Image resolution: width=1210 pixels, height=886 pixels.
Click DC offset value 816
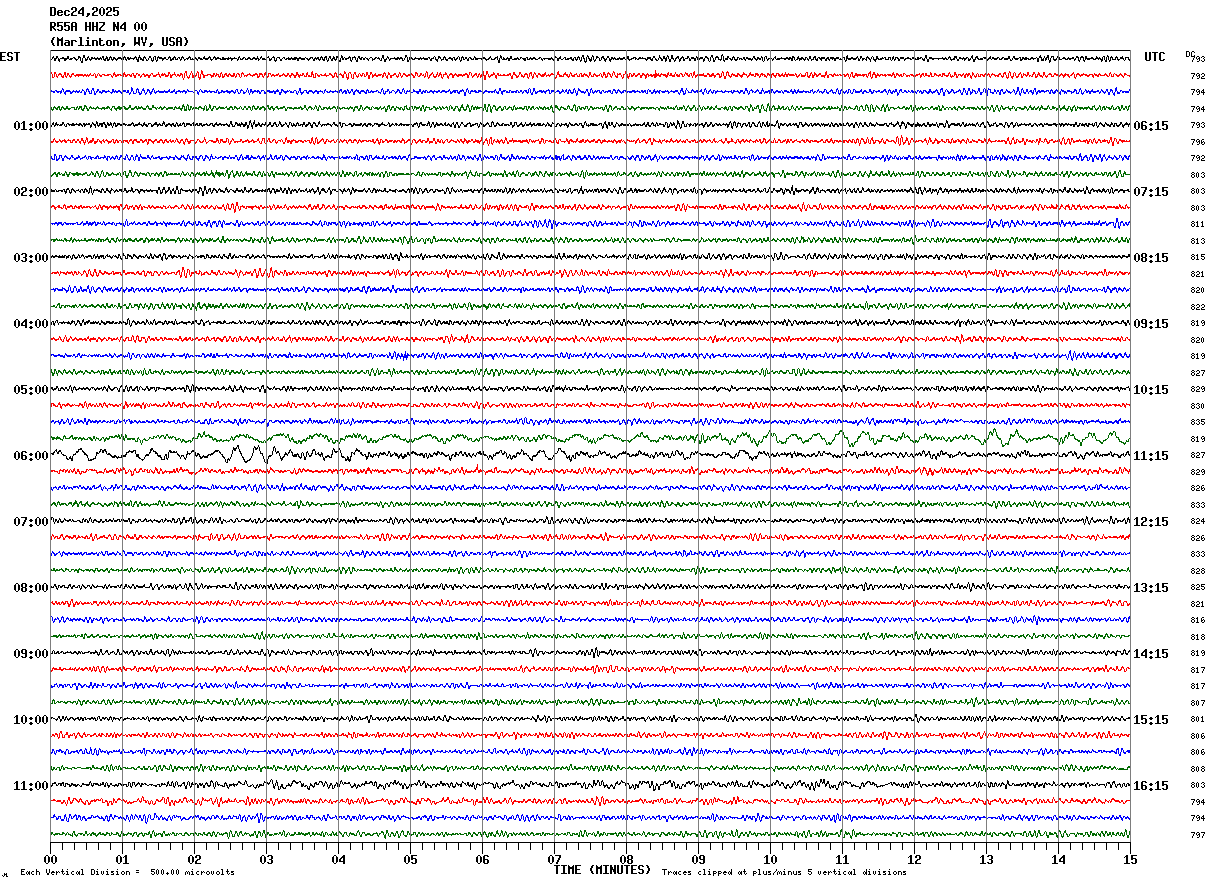1197,621
